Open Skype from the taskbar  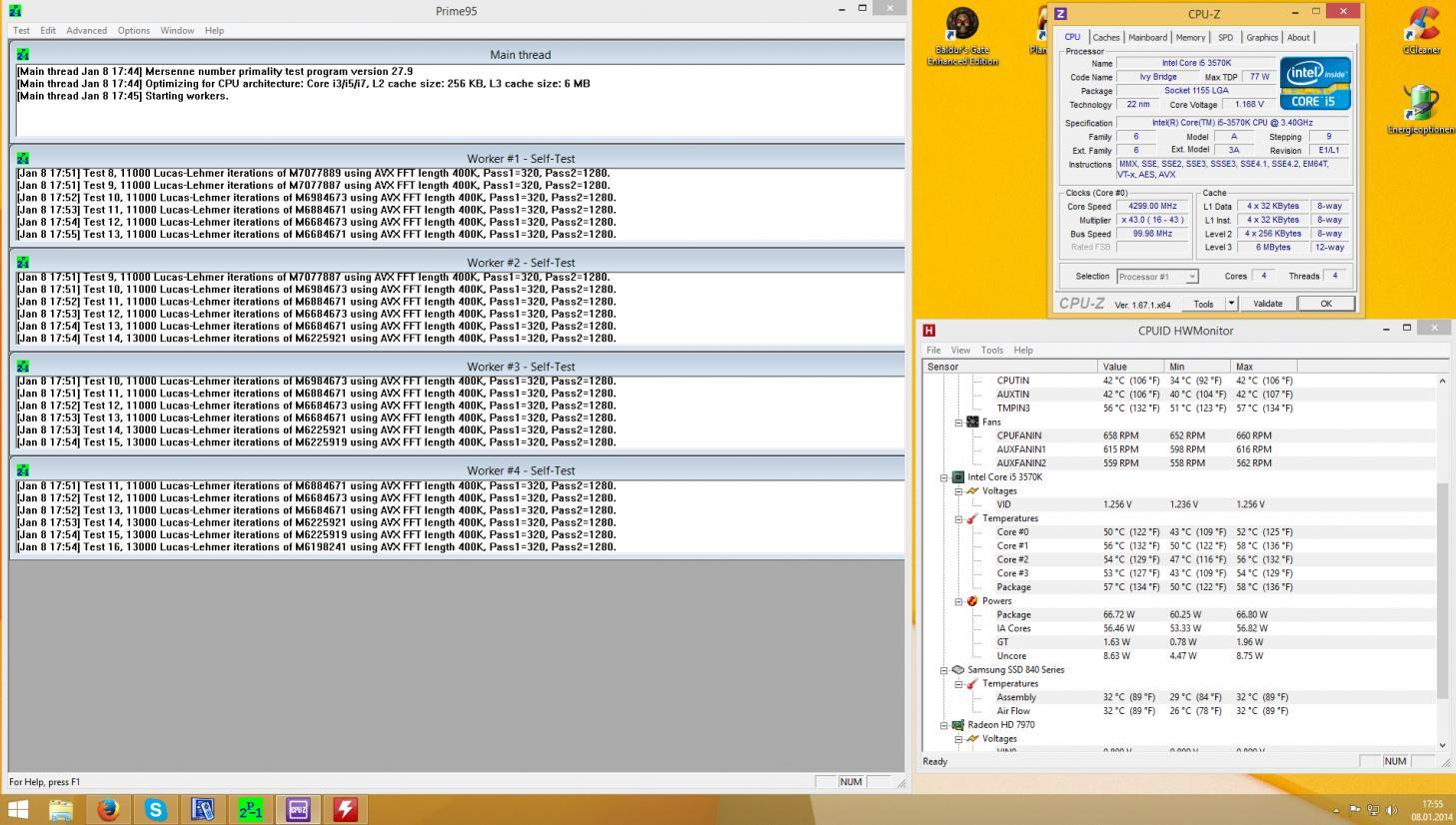click(x=156, y=809)
